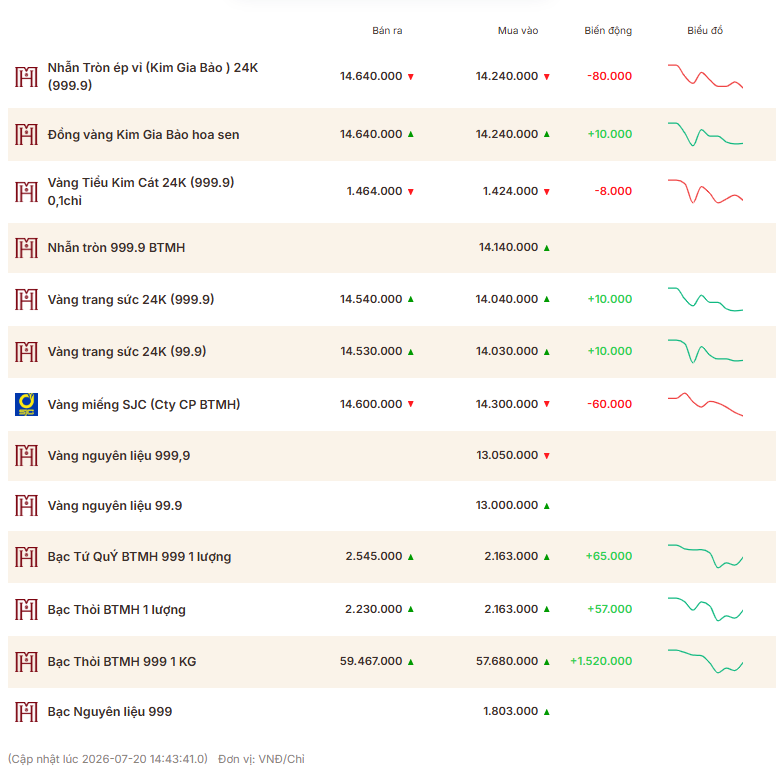Screen dimensions: 780x773
Task: Click the BTMH logo beside Nhẫn tròn 999.9 BTMH
Action: (26, 248)
